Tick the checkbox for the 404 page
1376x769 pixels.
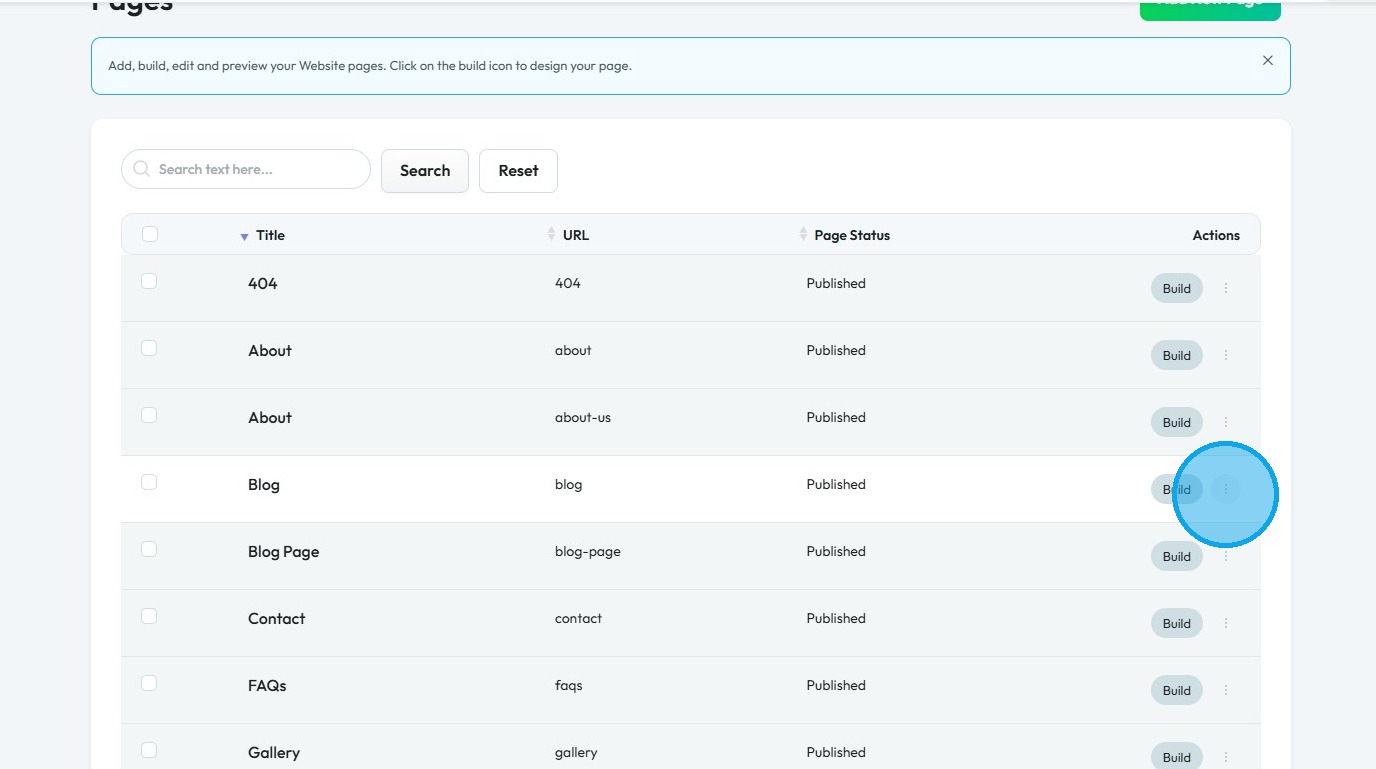[x=149, y=281]
